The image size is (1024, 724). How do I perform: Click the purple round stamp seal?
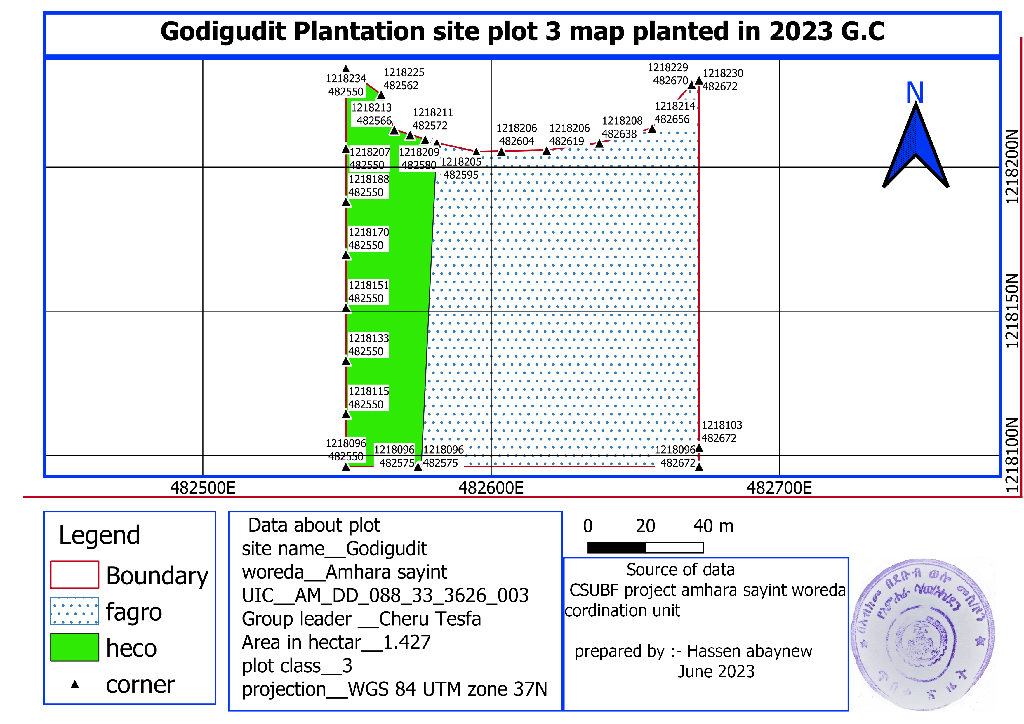pos(920,625)
